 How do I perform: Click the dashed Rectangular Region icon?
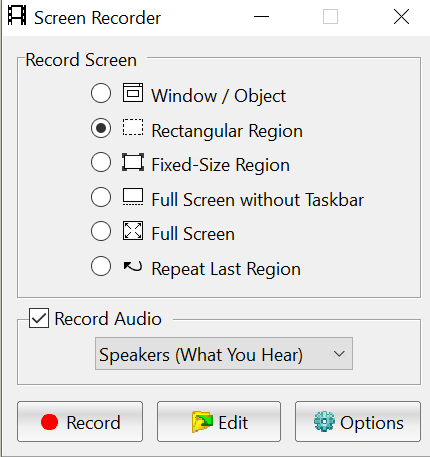point(133,127)
